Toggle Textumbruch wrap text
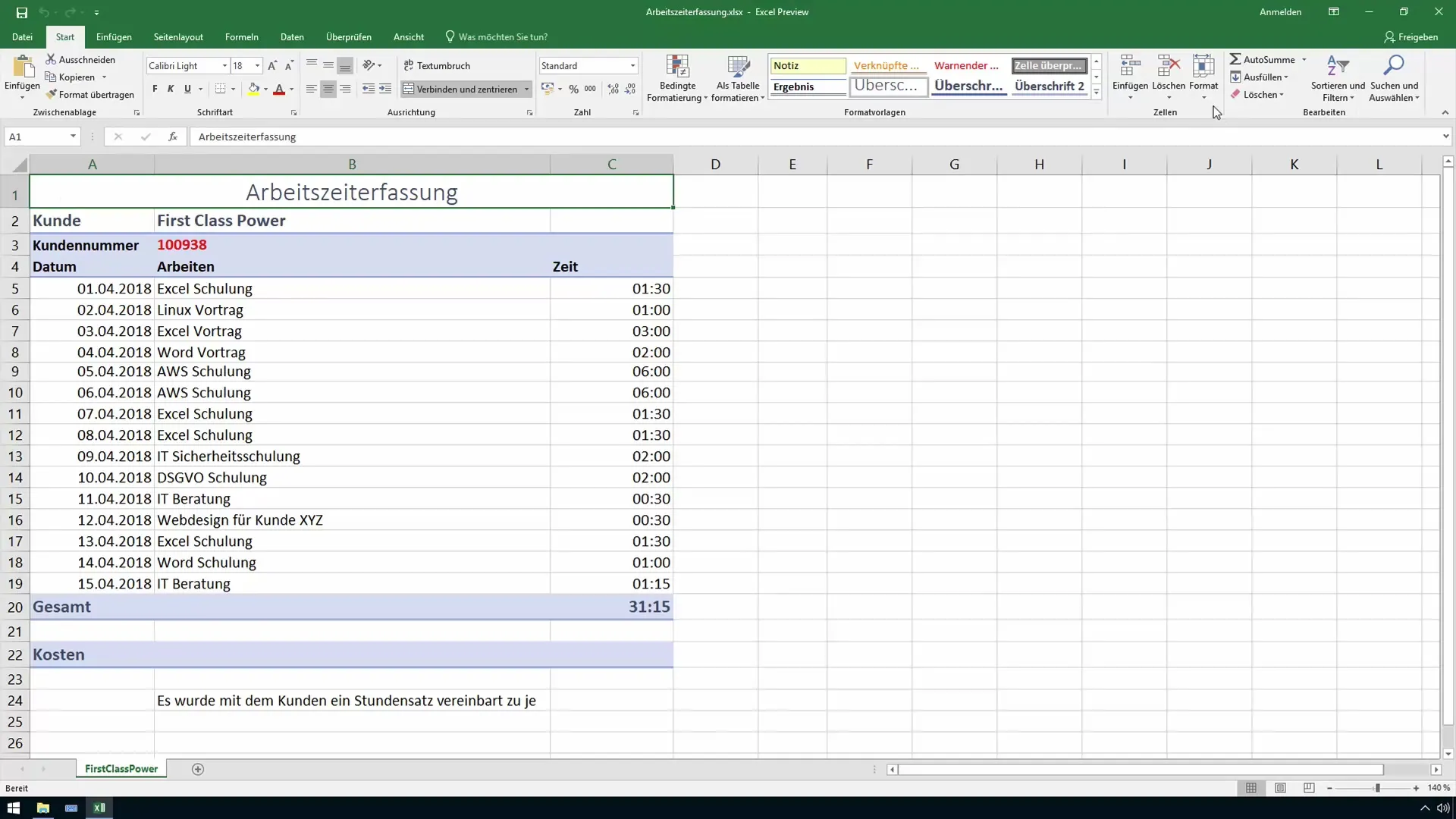1456x819 pixels. (x=437, y=66)
